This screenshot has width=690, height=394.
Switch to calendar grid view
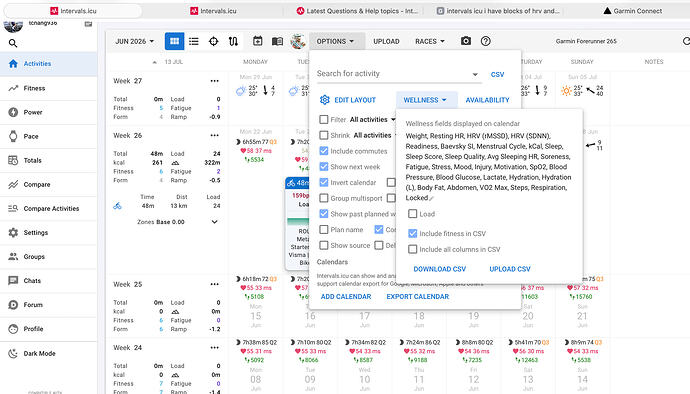(174, 41)
